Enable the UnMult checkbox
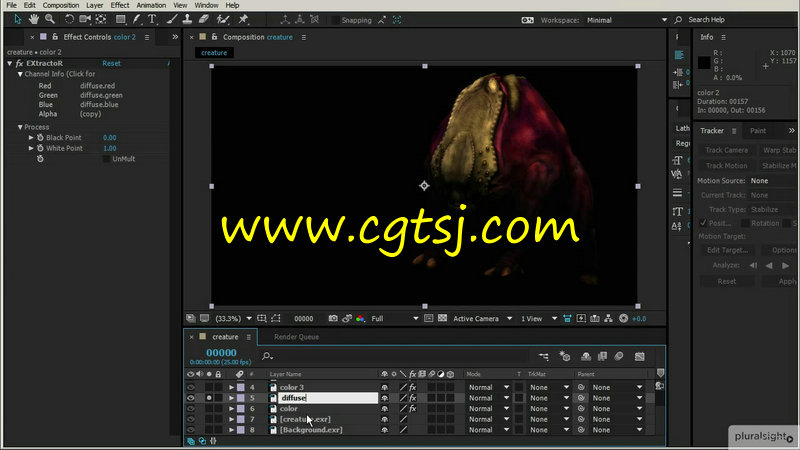The width and height of the screenshot is (800, 450). coord(106,159)
